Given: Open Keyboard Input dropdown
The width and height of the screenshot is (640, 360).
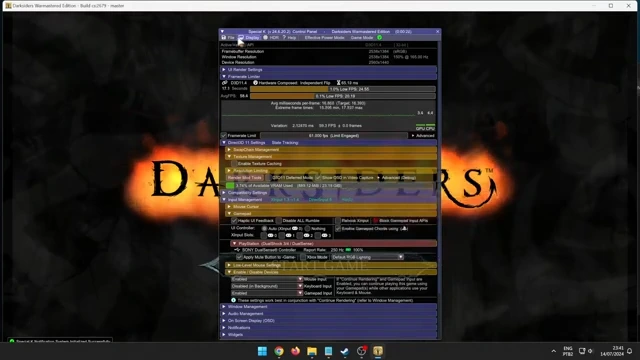Looking at the screenshot, I should pyautogui.click(x=267, y=286).
